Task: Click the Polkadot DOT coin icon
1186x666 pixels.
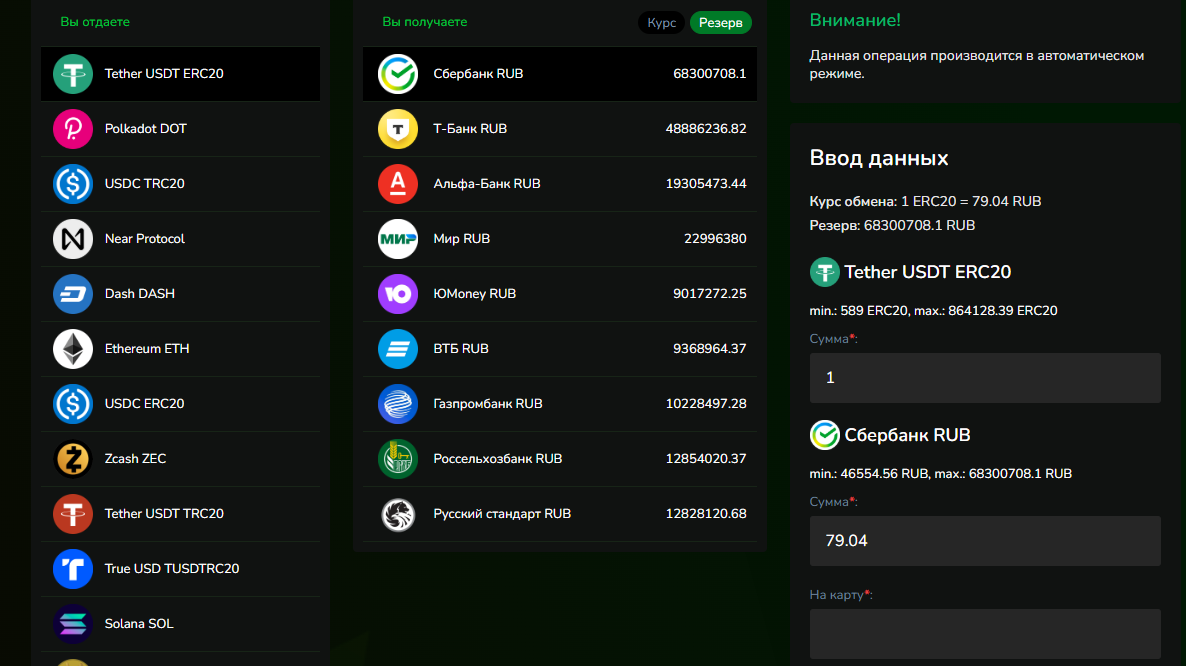Action: (73, 129)
